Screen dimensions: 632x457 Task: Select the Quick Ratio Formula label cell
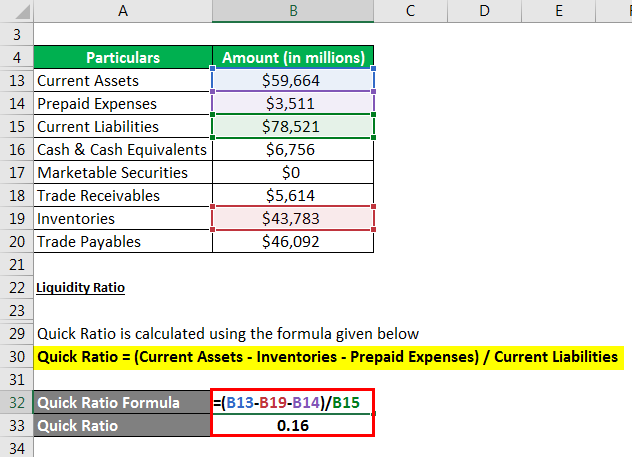[122, 402]
